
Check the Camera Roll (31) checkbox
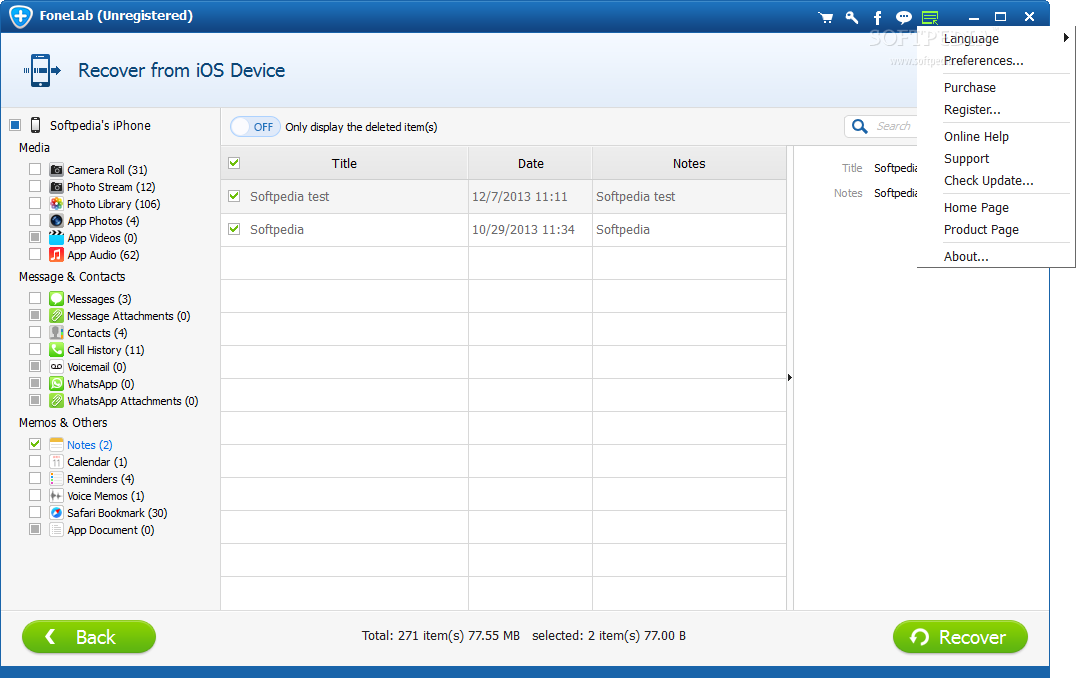(x=35, y=169)
